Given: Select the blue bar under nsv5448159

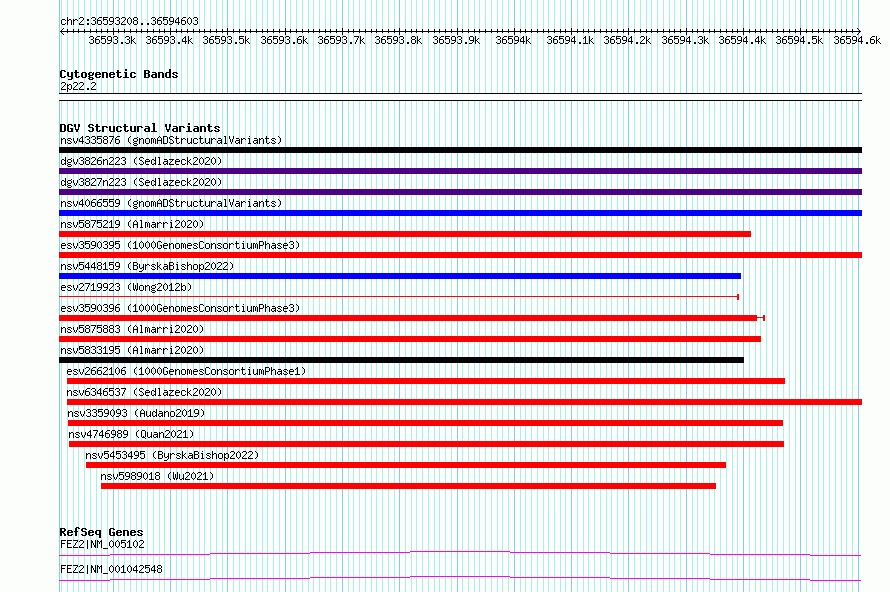Looking at the screenshot, I should click(400, 276).
